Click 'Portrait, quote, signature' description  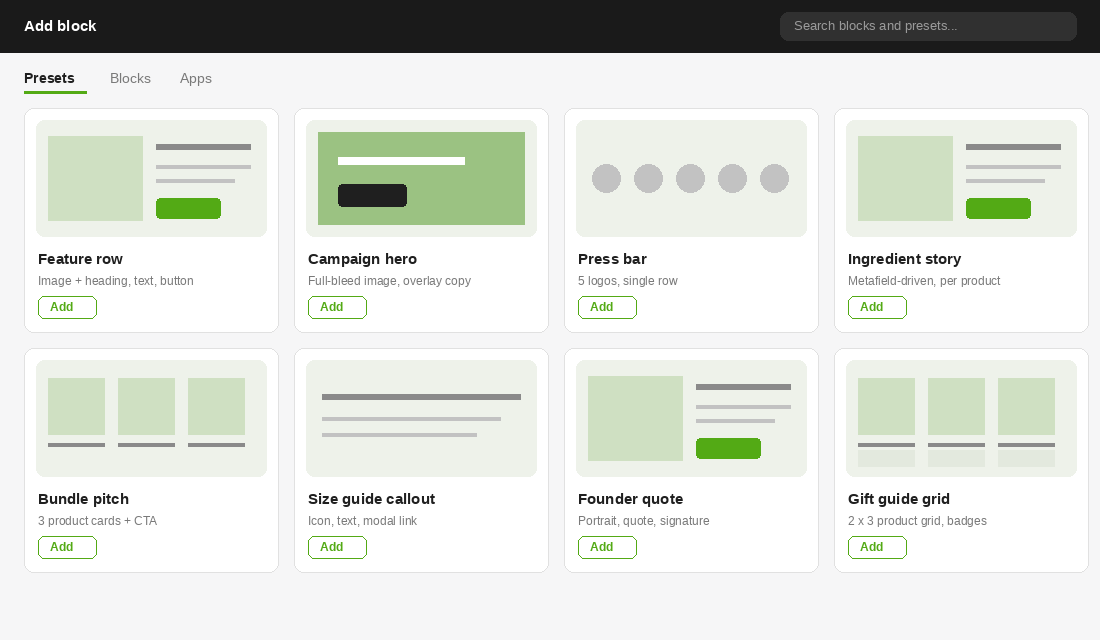(x=643, y=521)
